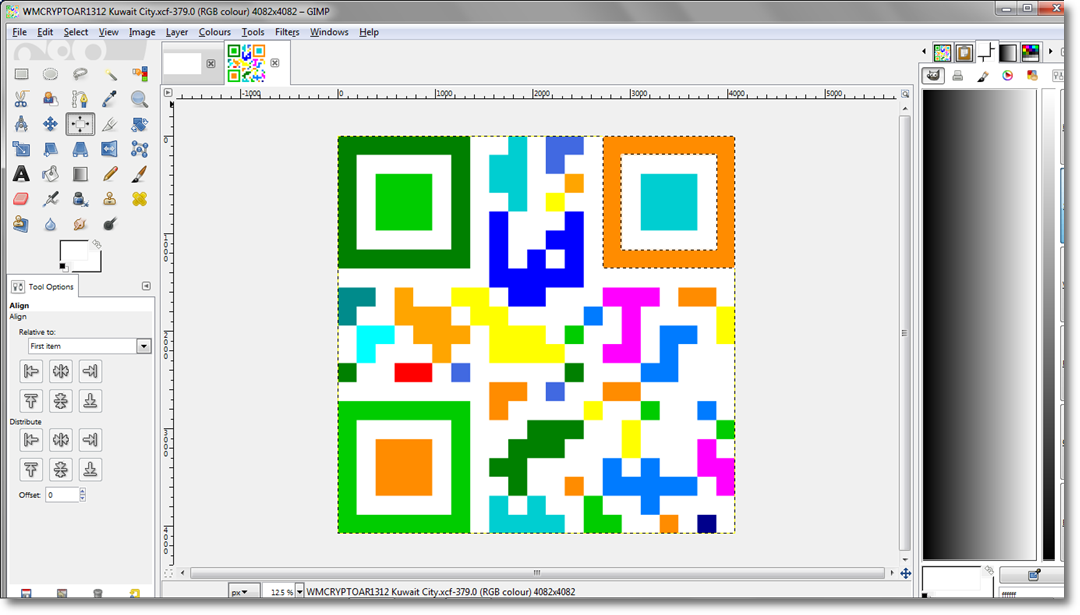Open the File menu
The height and width of the screenshot is (615, 1080).
19,32
